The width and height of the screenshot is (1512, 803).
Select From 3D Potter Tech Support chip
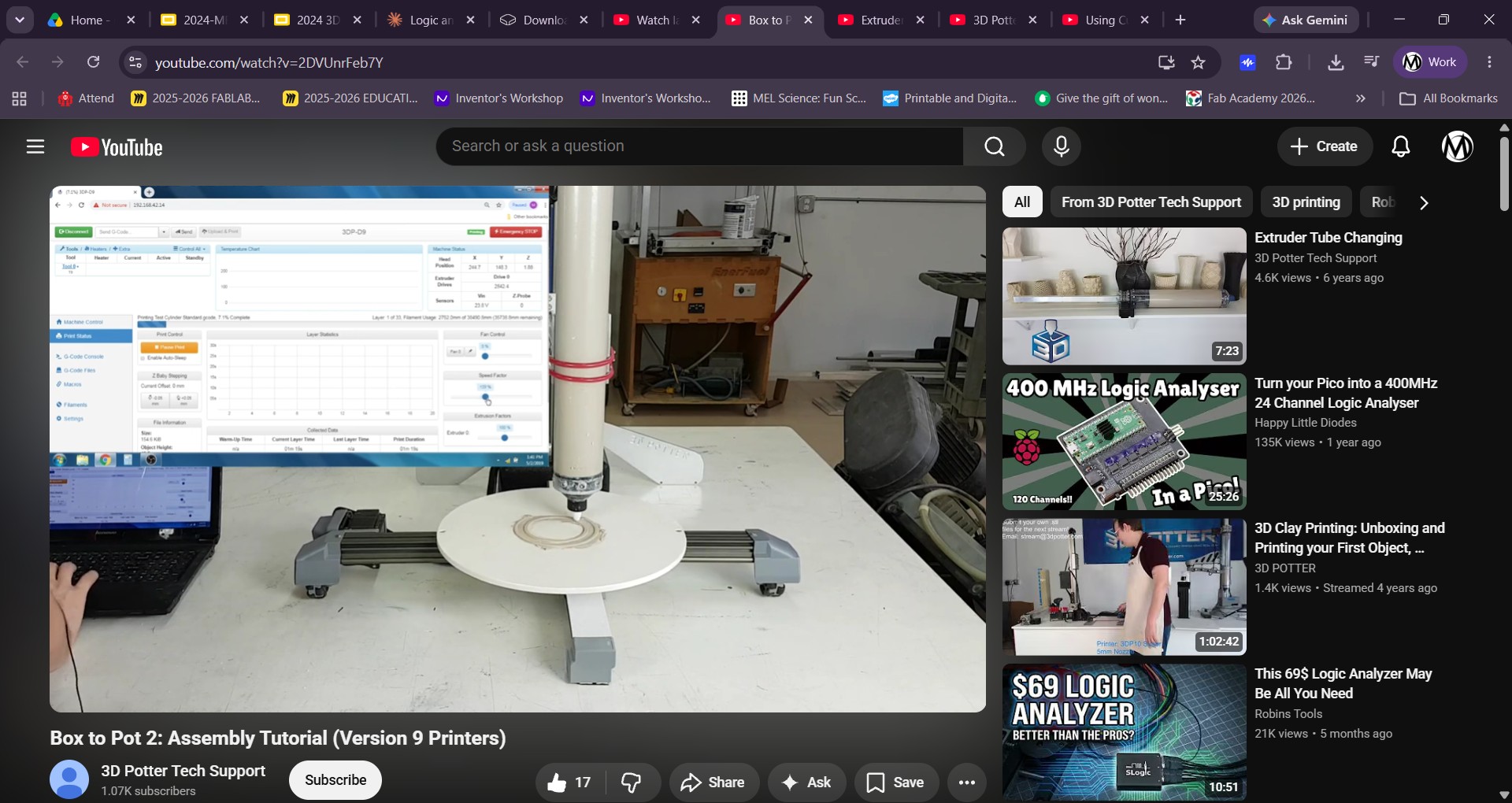coord(1151,202)
